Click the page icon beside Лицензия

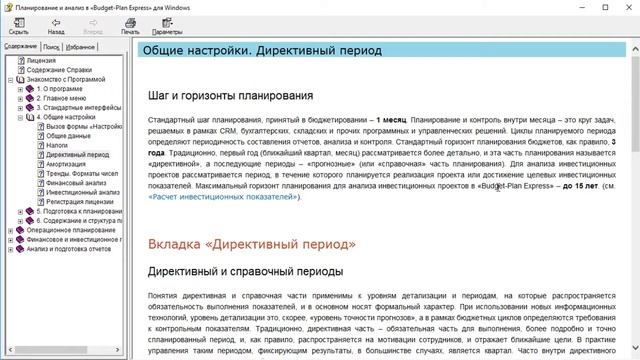point(21,60)
